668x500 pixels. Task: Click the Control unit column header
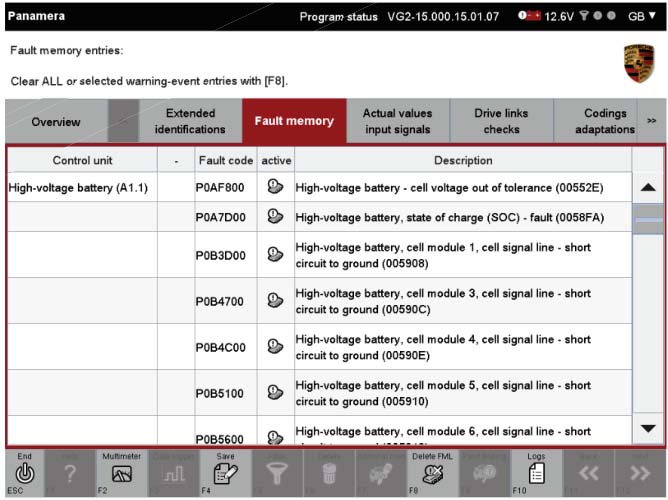(x=83, y=161)
